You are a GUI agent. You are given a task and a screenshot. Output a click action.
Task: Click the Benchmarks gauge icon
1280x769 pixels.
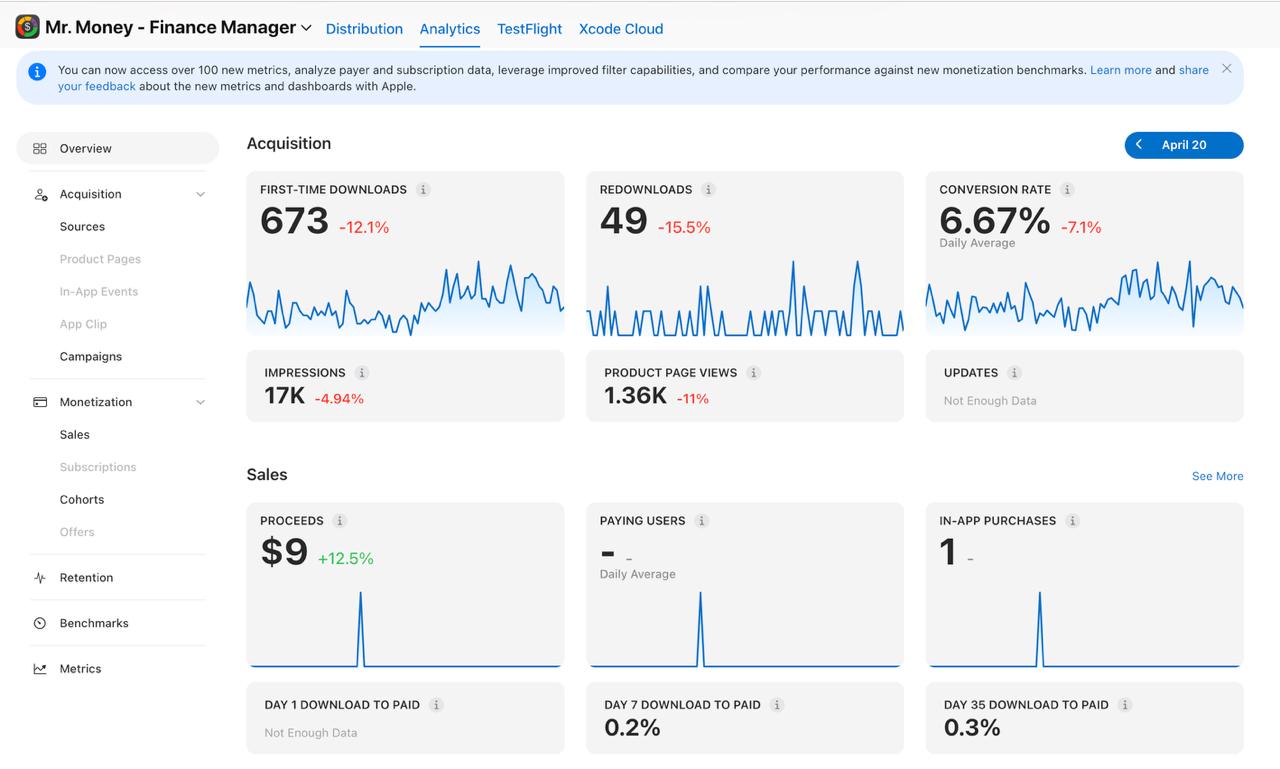pos(40,623)
